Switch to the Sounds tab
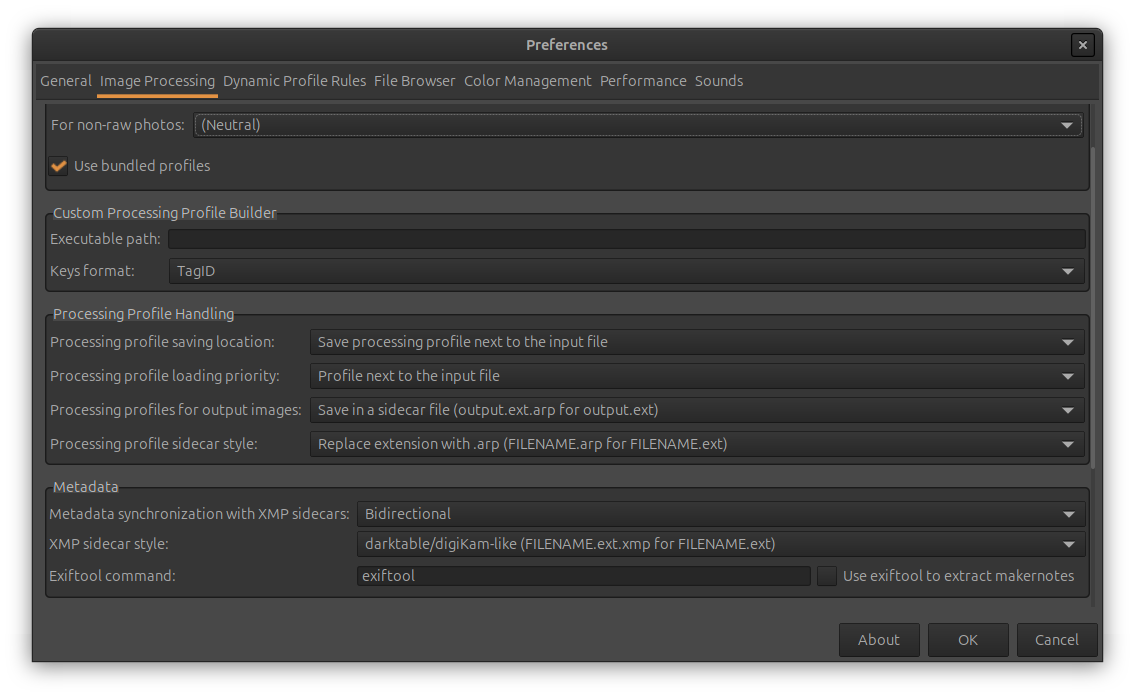Viewport: 1135px width, 697px height. point(718,81)
